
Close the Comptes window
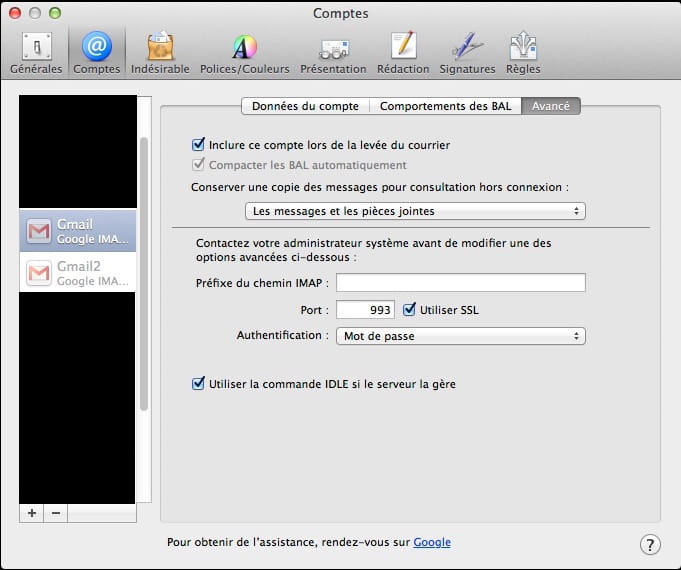(x=15, y=13)
